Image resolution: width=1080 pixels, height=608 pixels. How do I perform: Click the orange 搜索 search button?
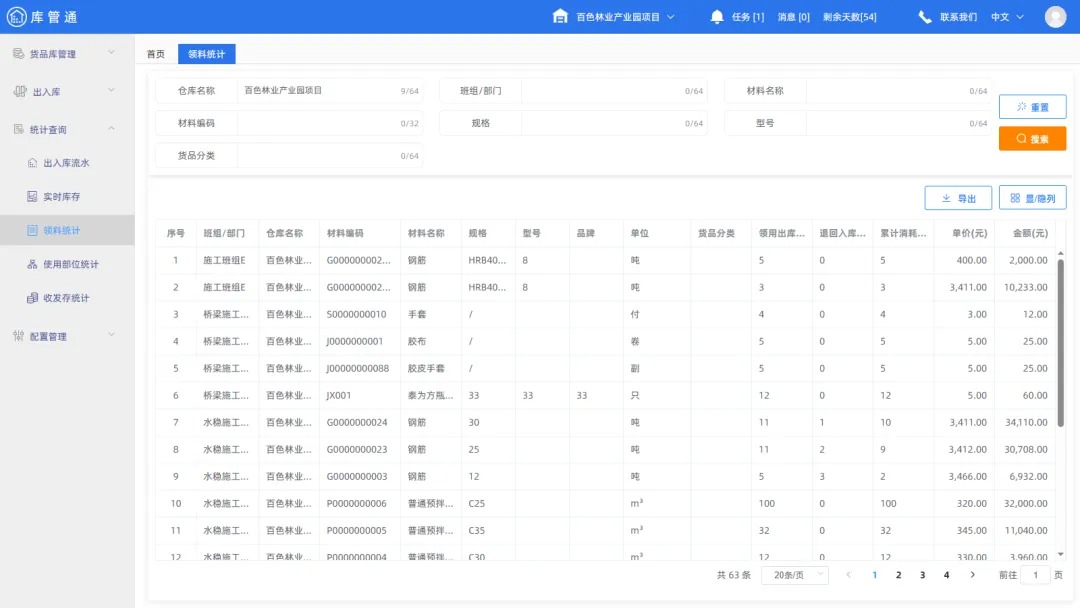coord(1032,138)
